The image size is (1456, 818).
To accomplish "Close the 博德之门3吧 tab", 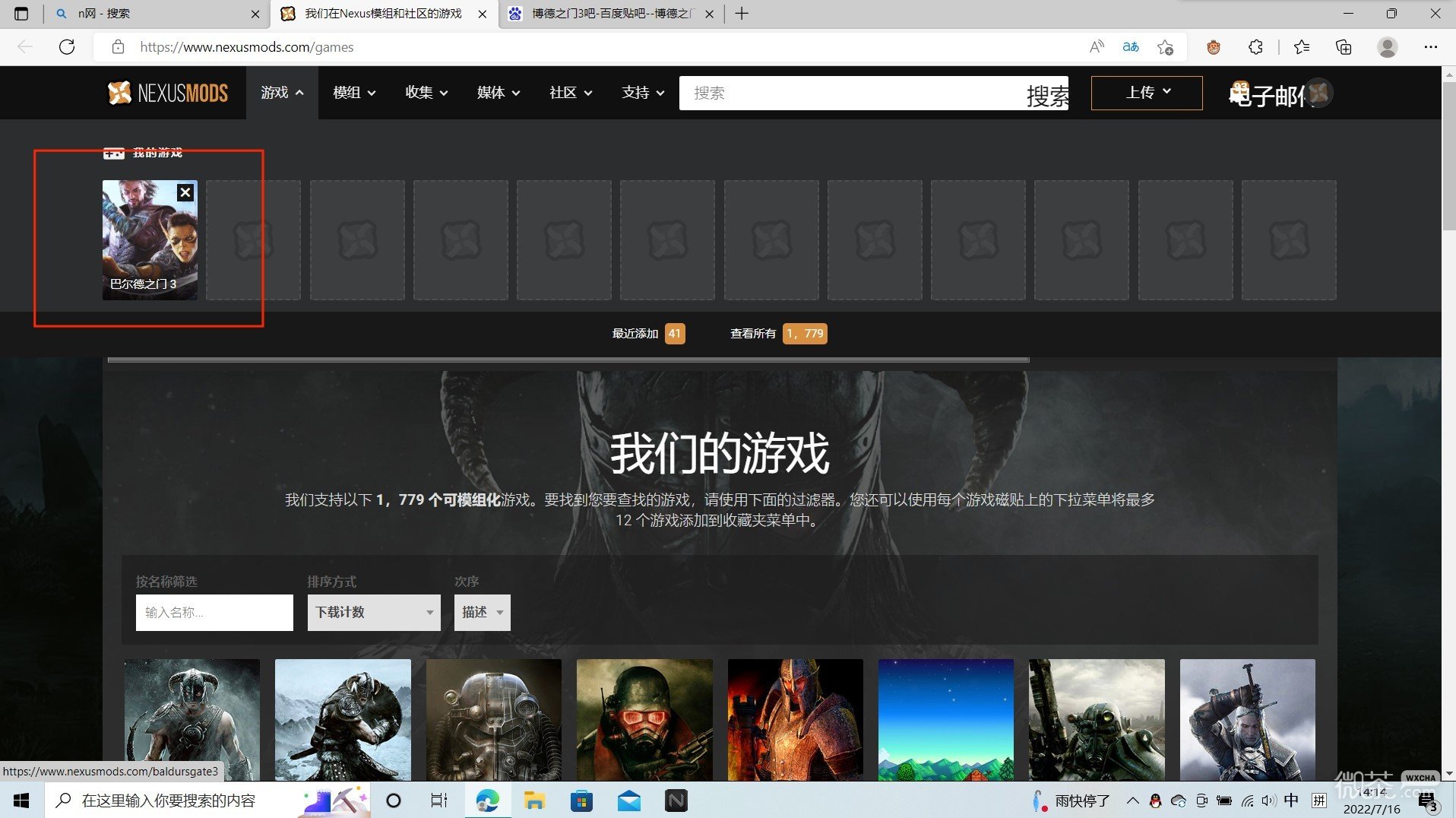I will click(709, 14).
